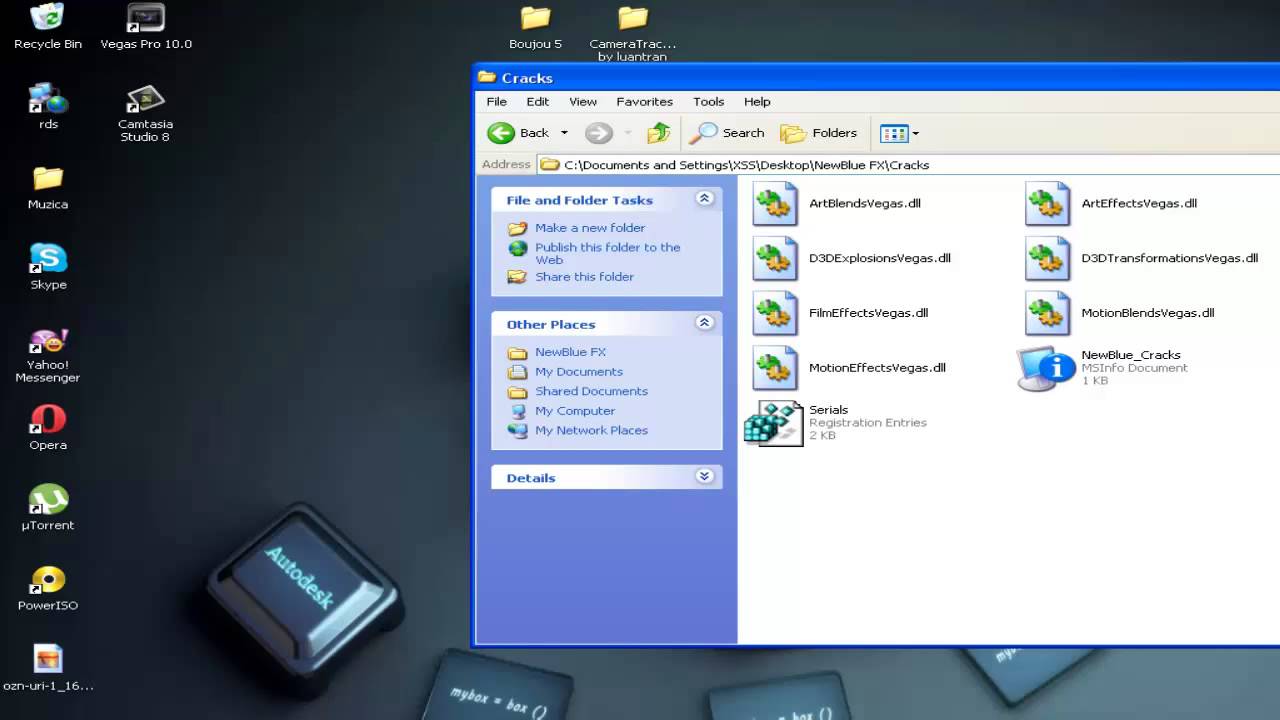Open the Back history dropdown arrow
The image size is (1280, 720).
tap(564, 133)
